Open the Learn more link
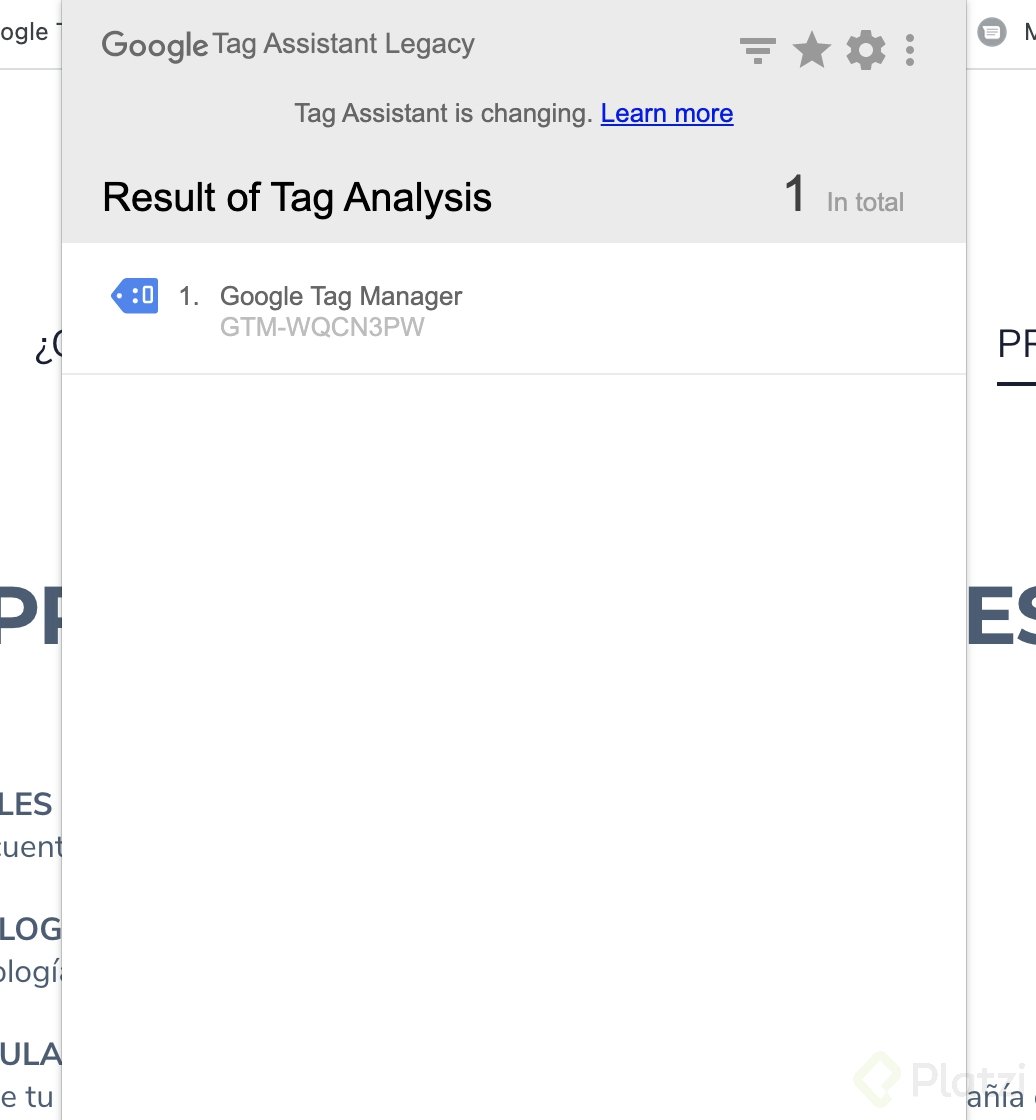The height and width of the screenshot is (1120, 1036). tap(667, 114)
